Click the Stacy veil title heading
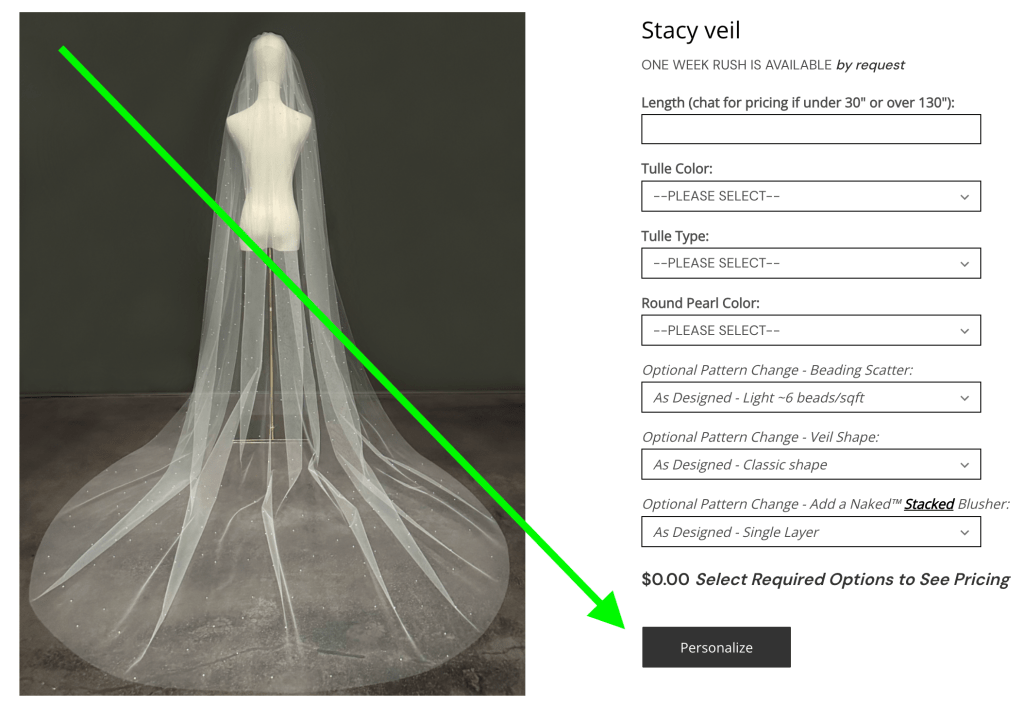 coord(690,31)
